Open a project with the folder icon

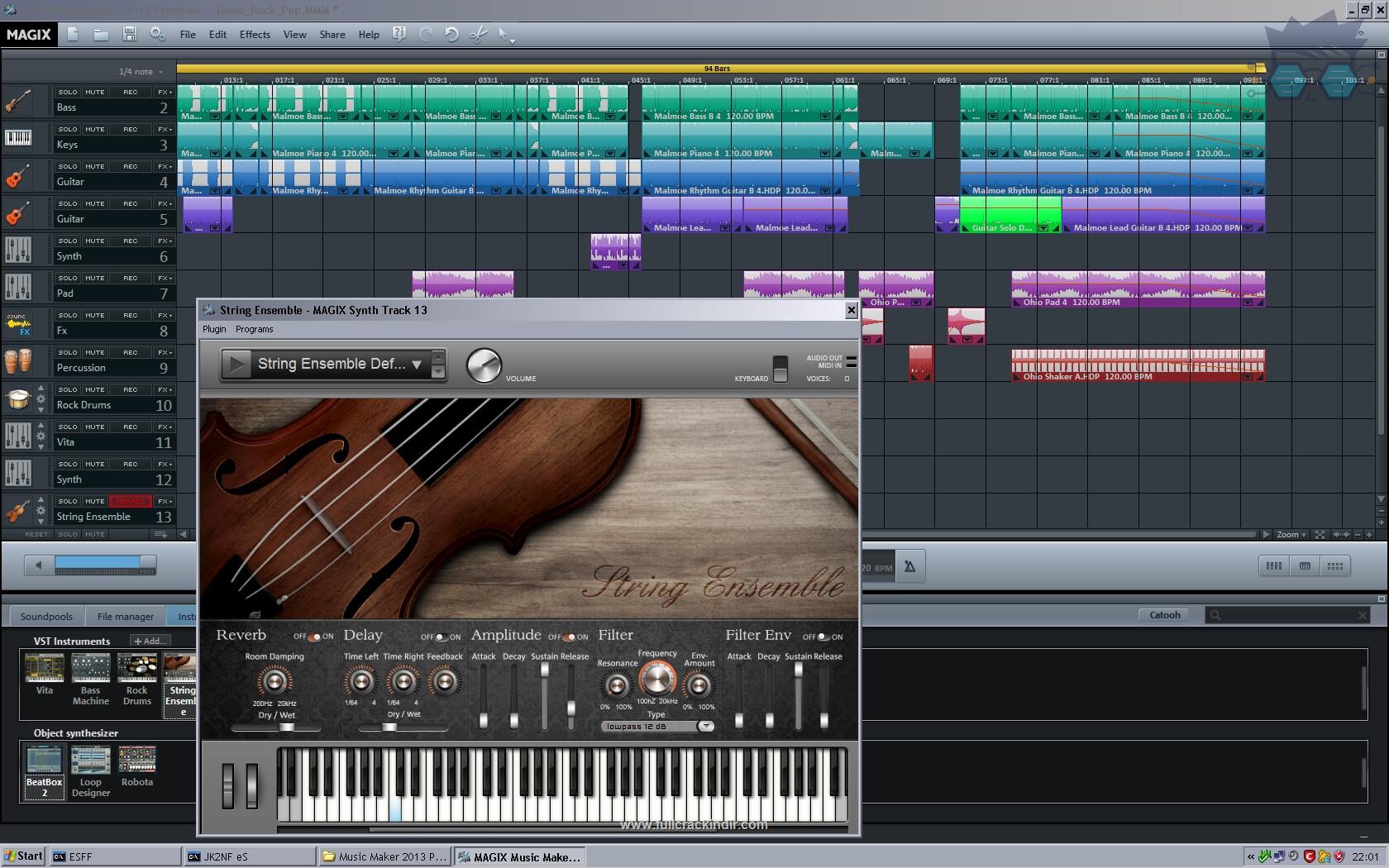[x=101, y=34]
